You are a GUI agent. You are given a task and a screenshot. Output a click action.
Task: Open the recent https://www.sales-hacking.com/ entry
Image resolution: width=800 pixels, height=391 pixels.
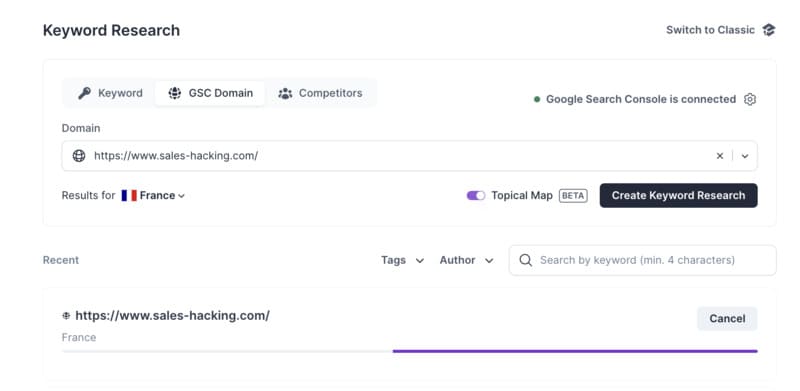coord(172,316)
